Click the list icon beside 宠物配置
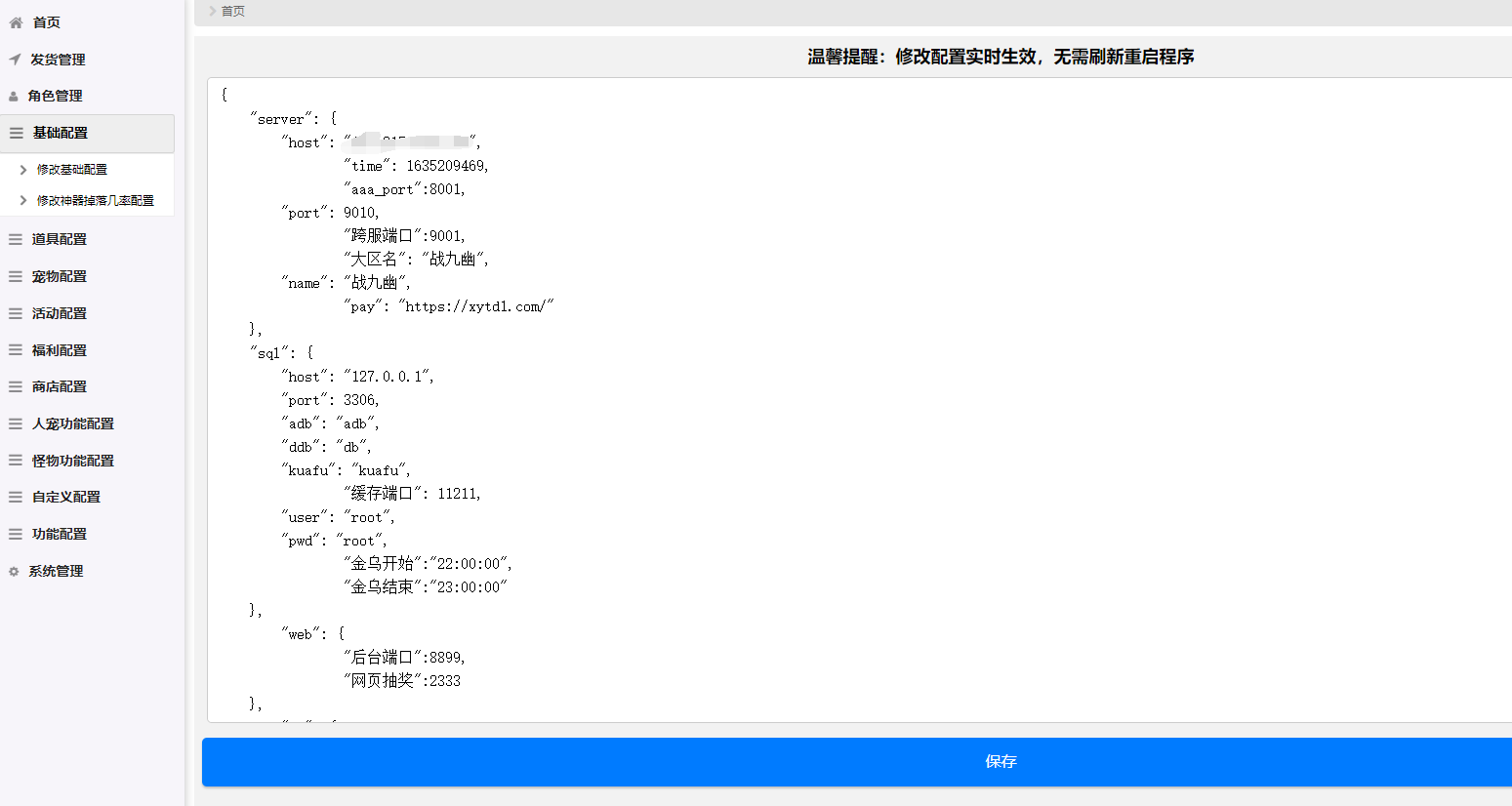Viewport: 1512px width, 806px height. point(16,277)
